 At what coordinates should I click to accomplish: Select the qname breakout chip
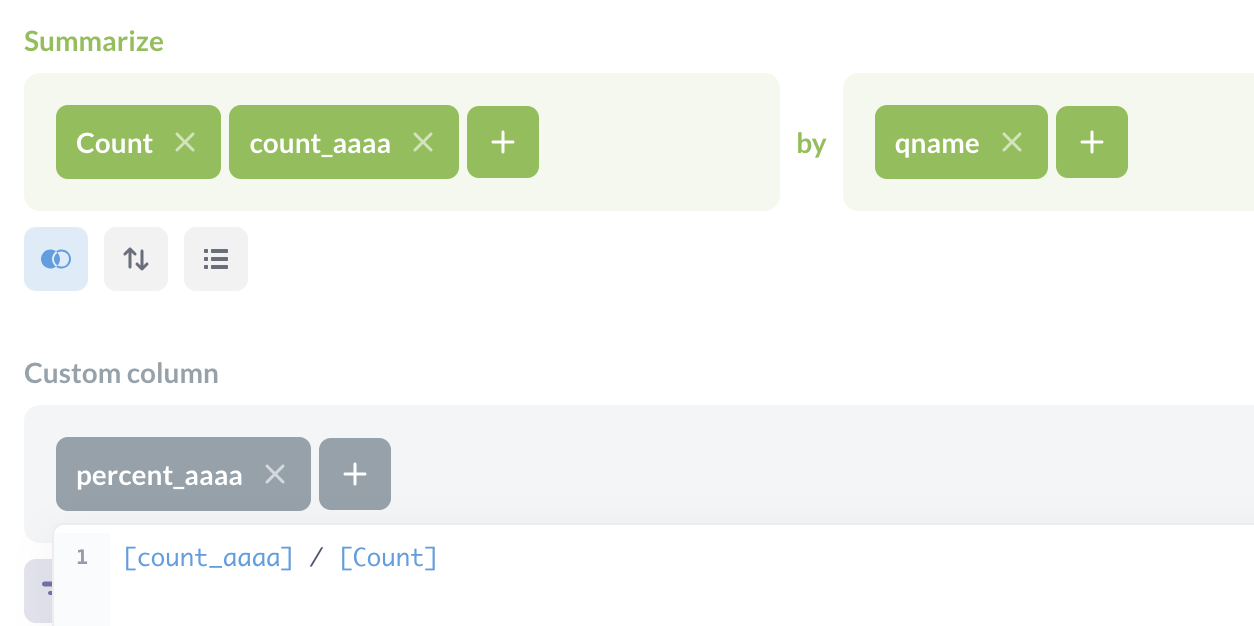pyautogui.click(x=935, y=142)
